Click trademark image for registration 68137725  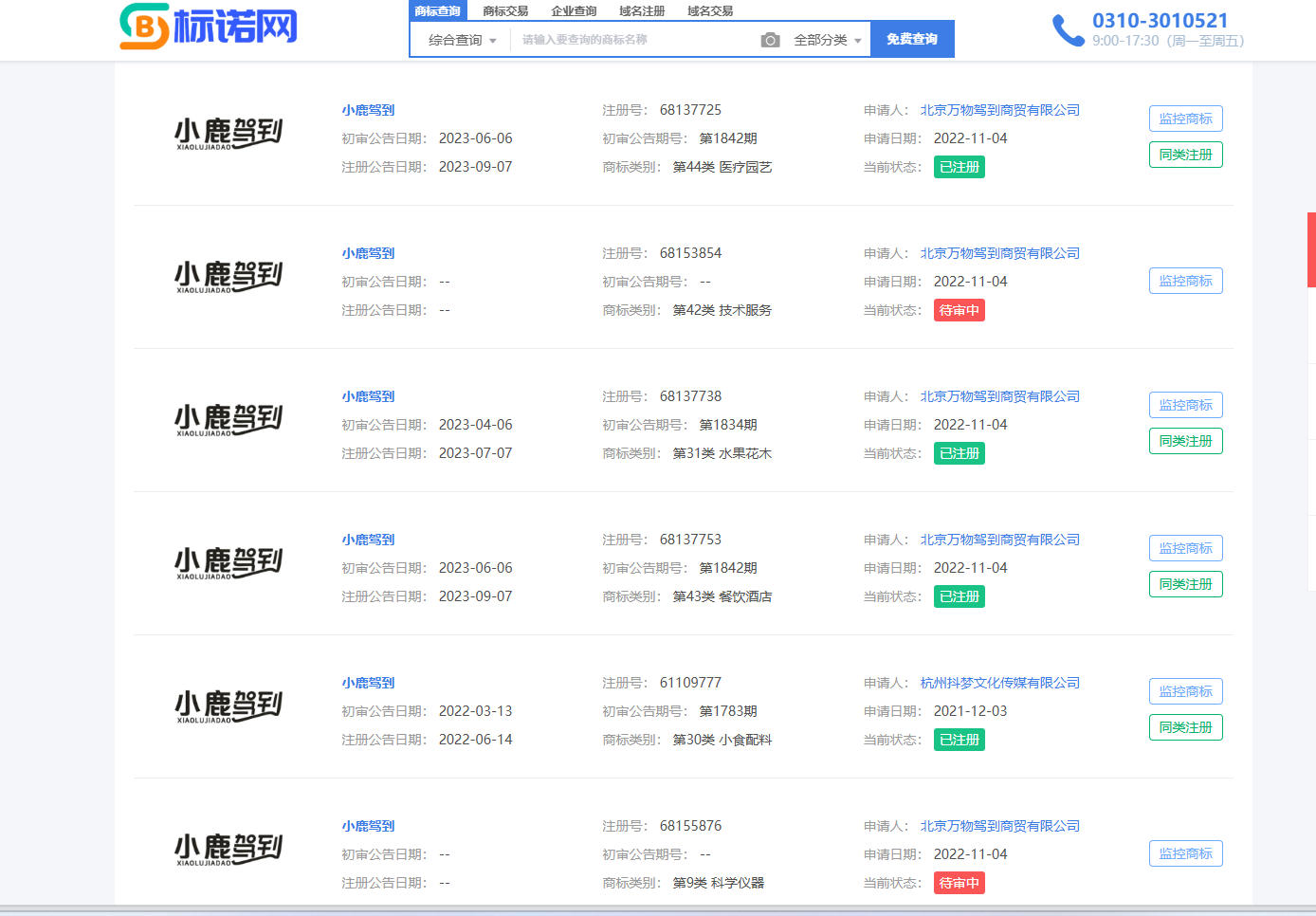(228, 134)
